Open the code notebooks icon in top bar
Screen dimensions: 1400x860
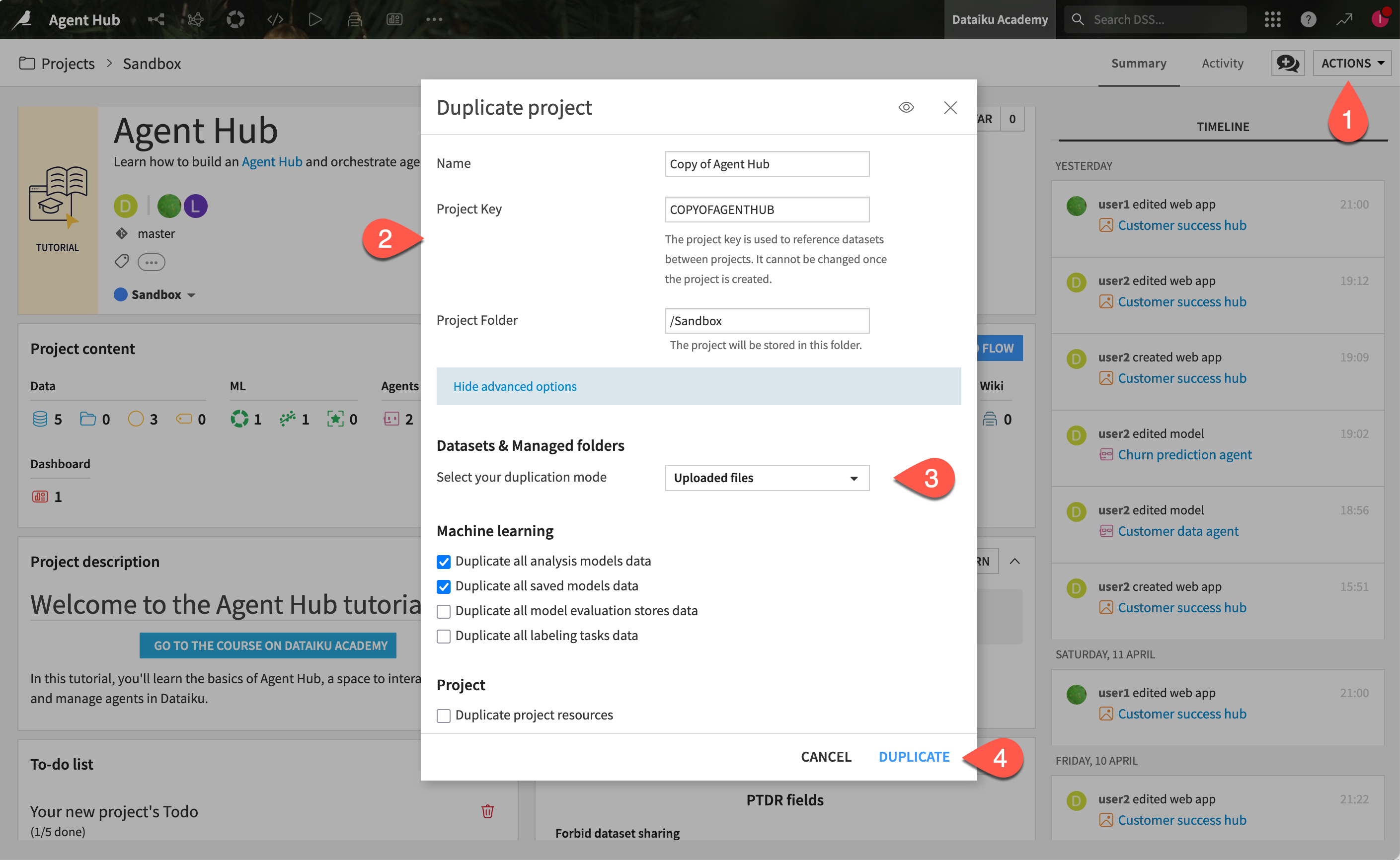(275, 19)
